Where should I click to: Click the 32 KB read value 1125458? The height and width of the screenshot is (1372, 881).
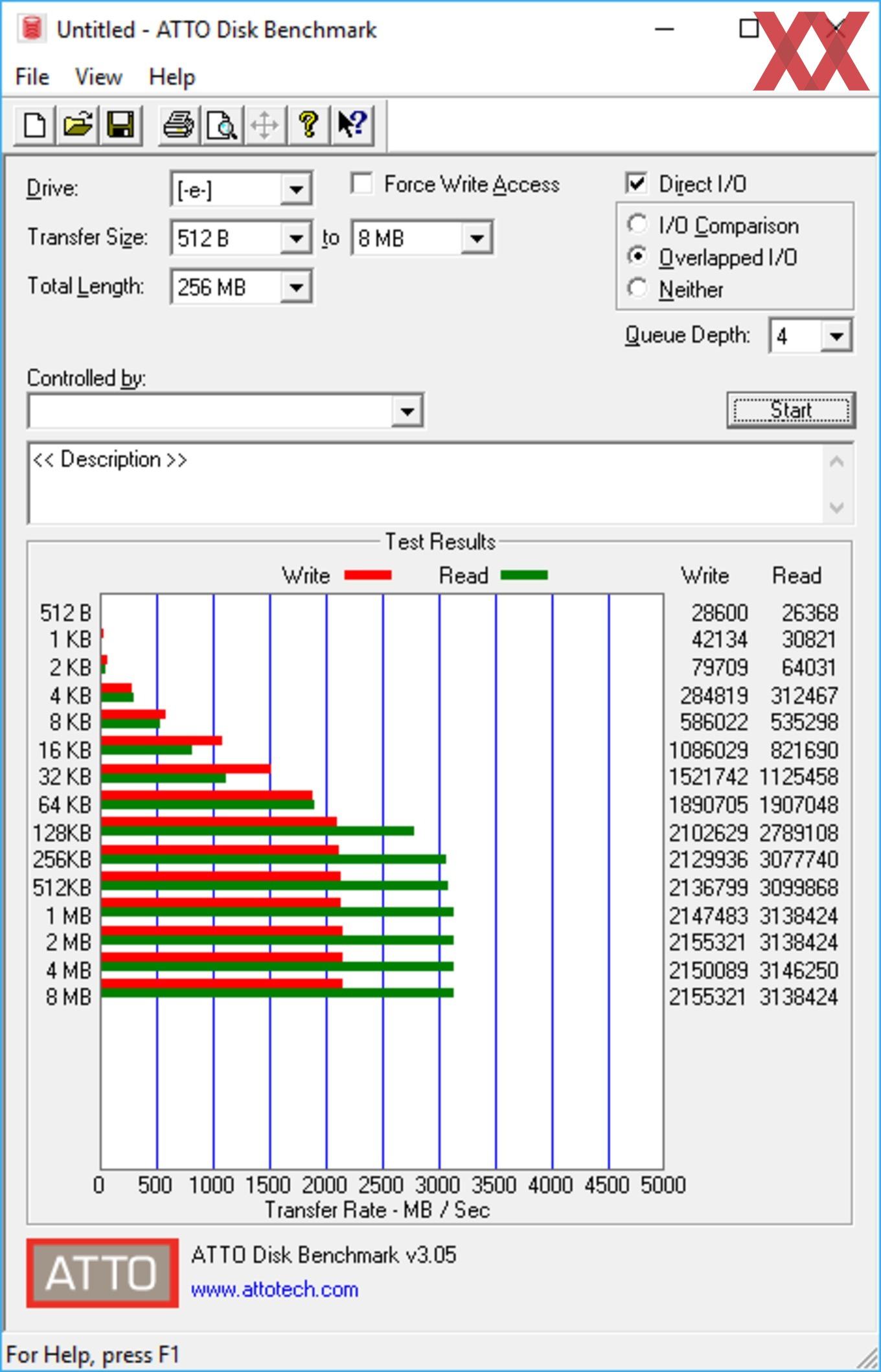(x=799, y=776)
